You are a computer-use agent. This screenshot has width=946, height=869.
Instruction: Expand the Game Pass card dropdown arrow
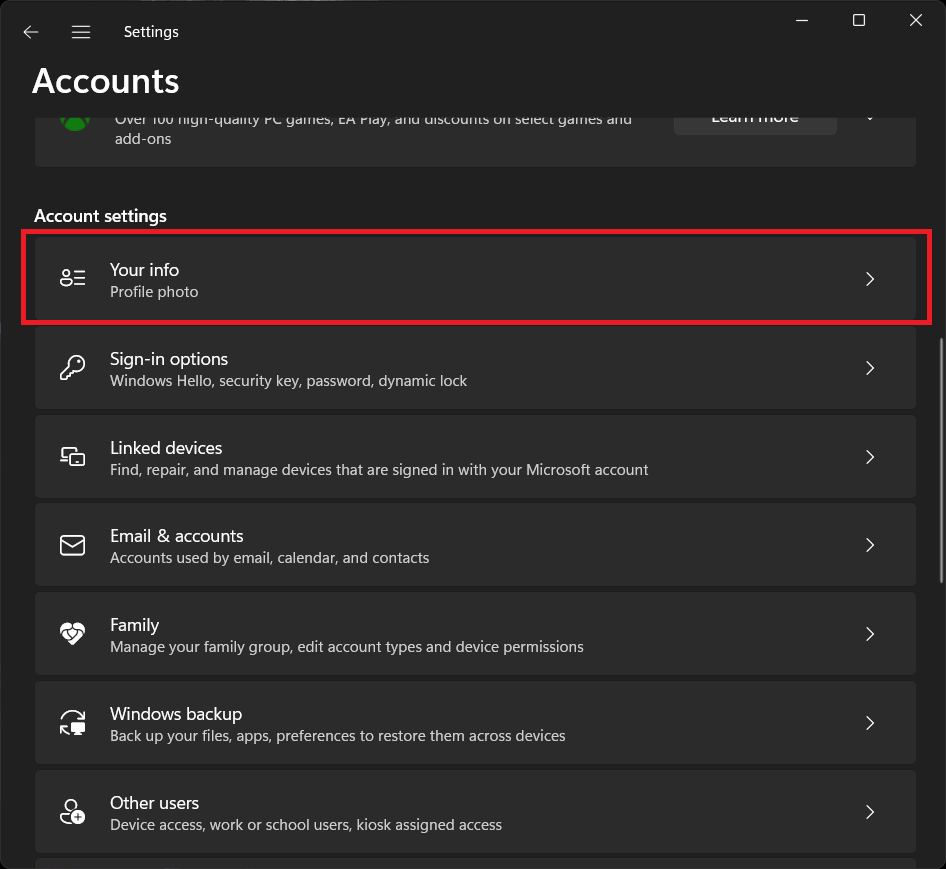pos(870,119)
